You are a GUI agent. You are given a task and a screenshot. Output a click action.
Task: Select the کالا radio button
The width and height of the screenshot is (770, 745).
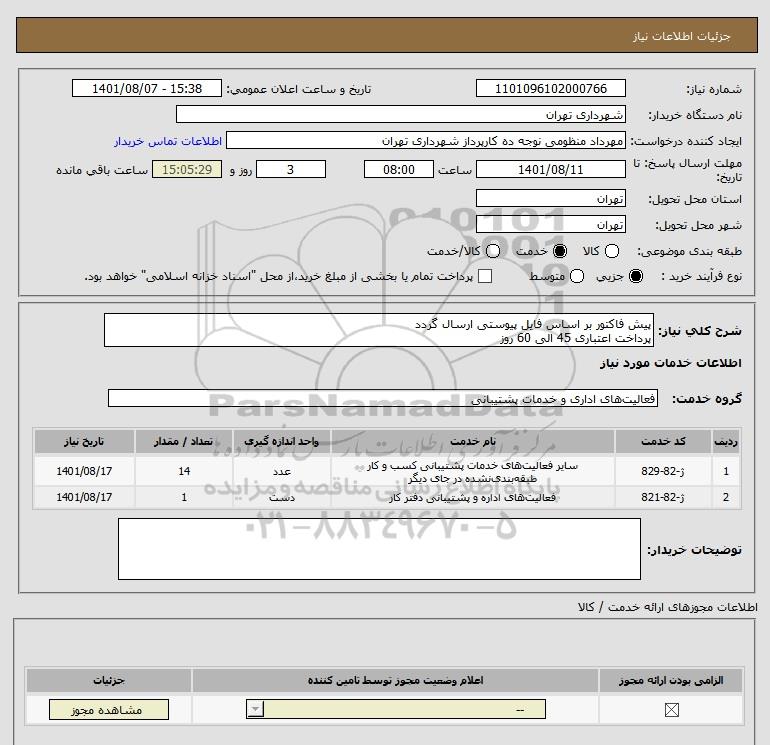point(611,251)
